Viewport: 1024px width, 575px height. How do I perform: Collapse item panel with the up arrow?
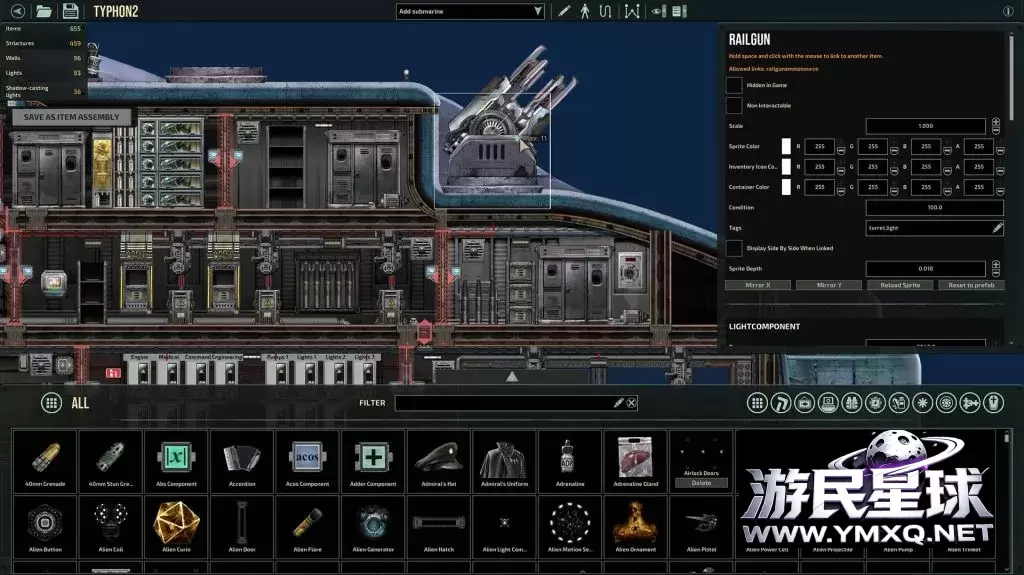coord(512,376)
